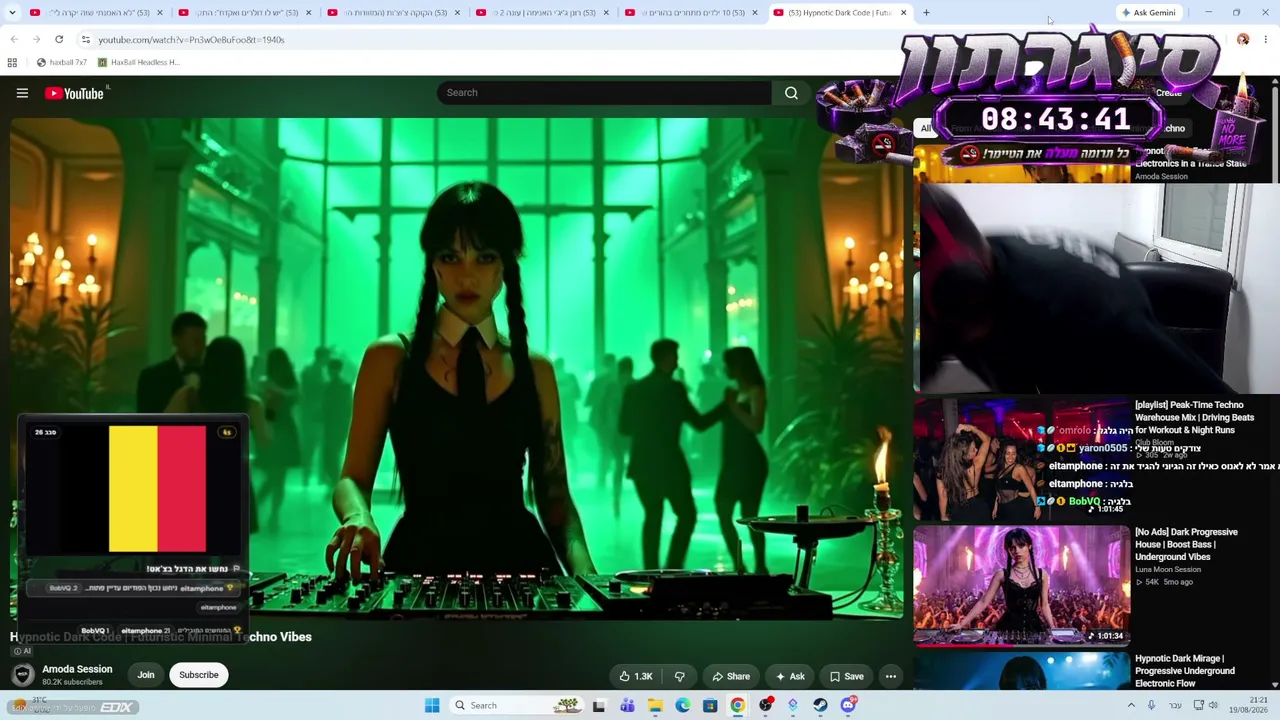Open the YouTube guide hamburger menu

coord(22,93)
